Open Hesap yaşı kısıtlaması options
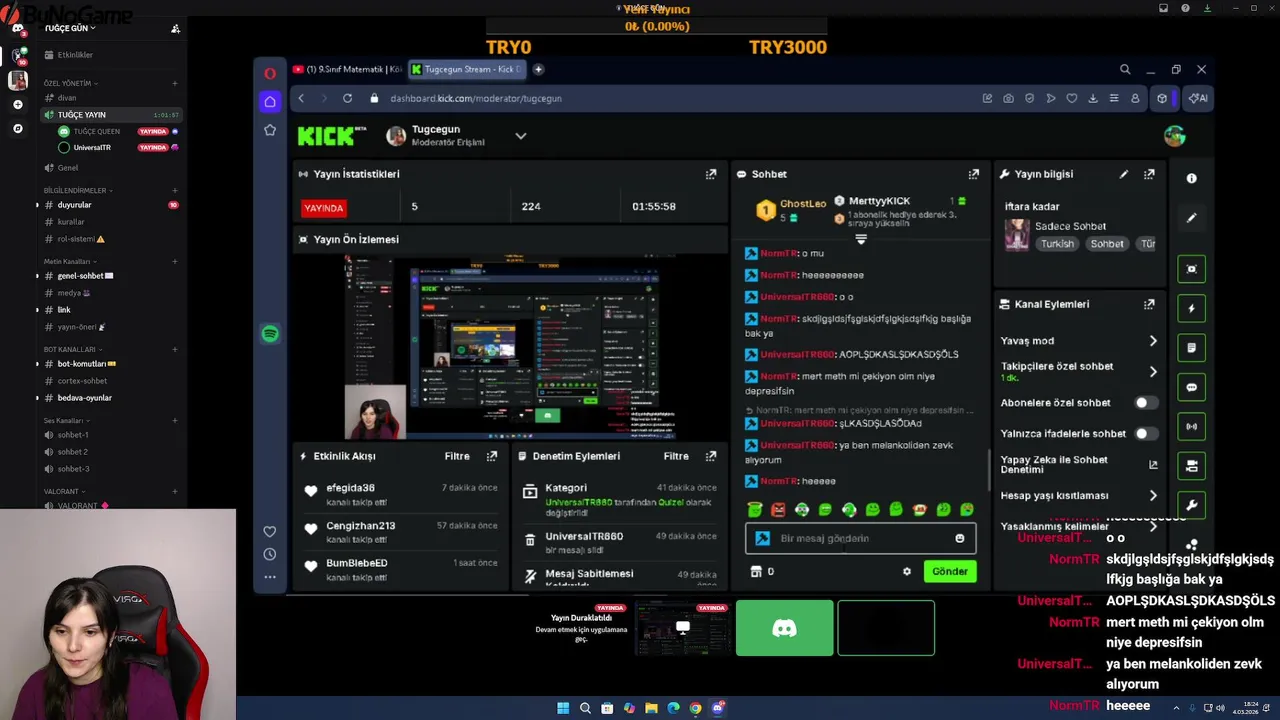The height and width of the screenshot is (720, 1280). click(1079, 495)
